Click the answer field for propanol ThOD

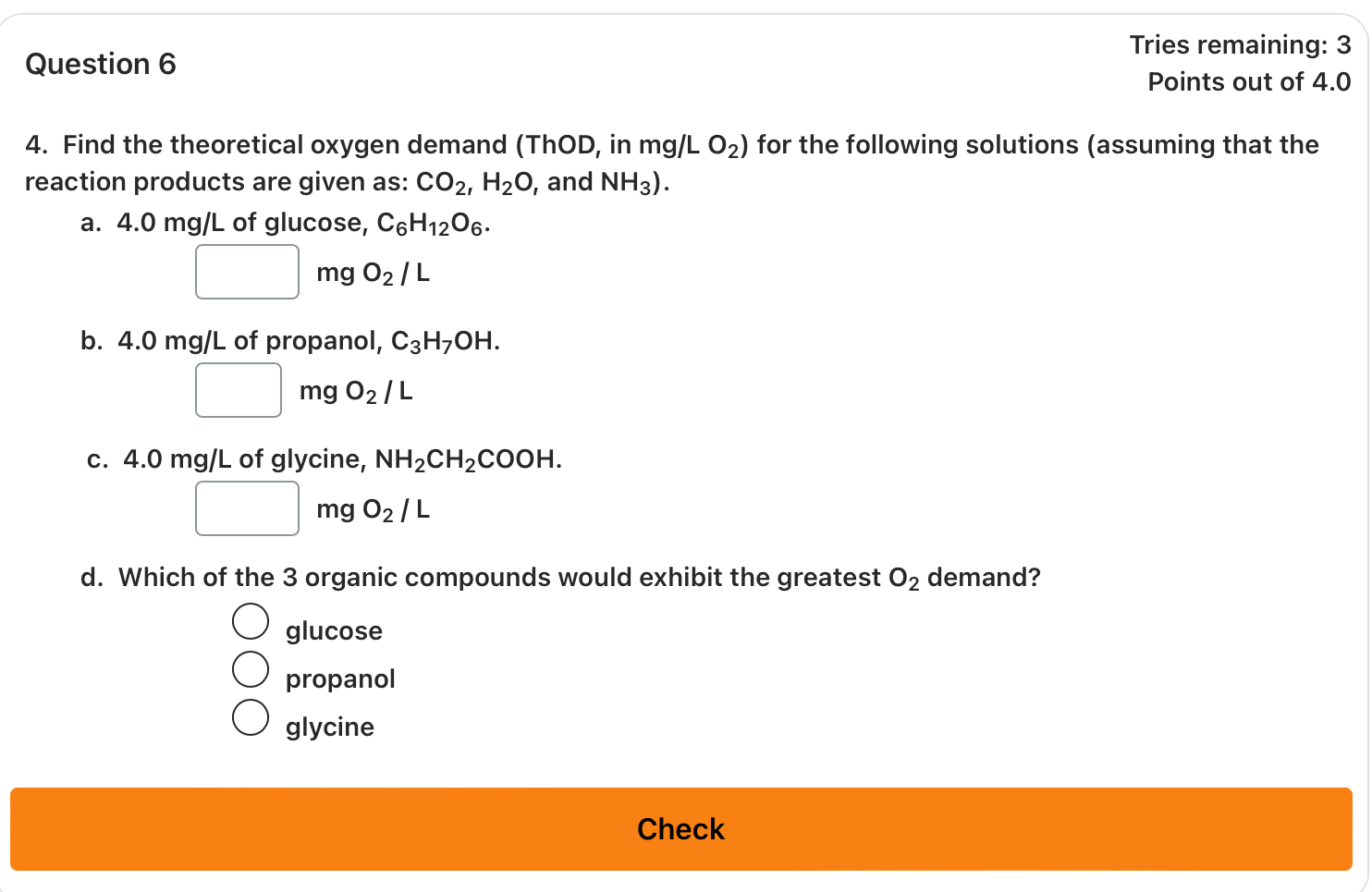[238, 389]
